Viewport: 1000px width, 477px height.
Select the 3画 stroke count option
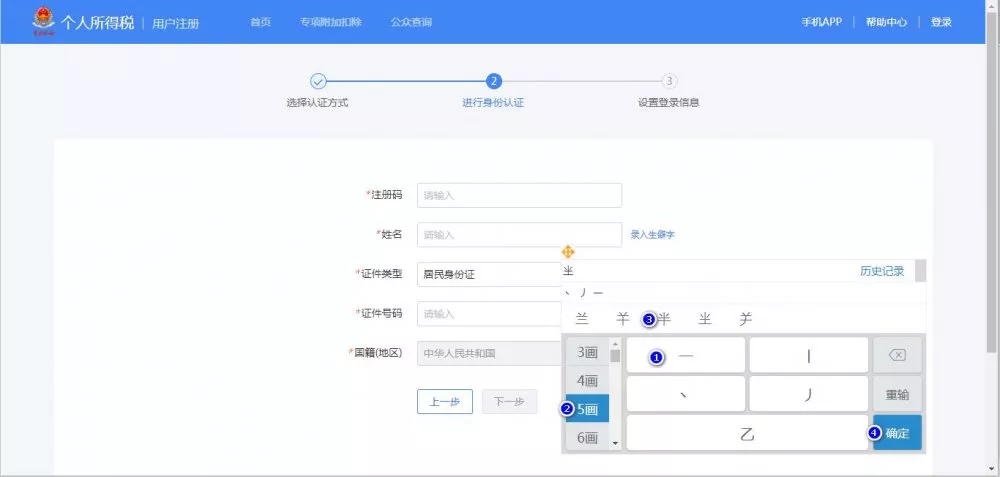coord(587,352)
